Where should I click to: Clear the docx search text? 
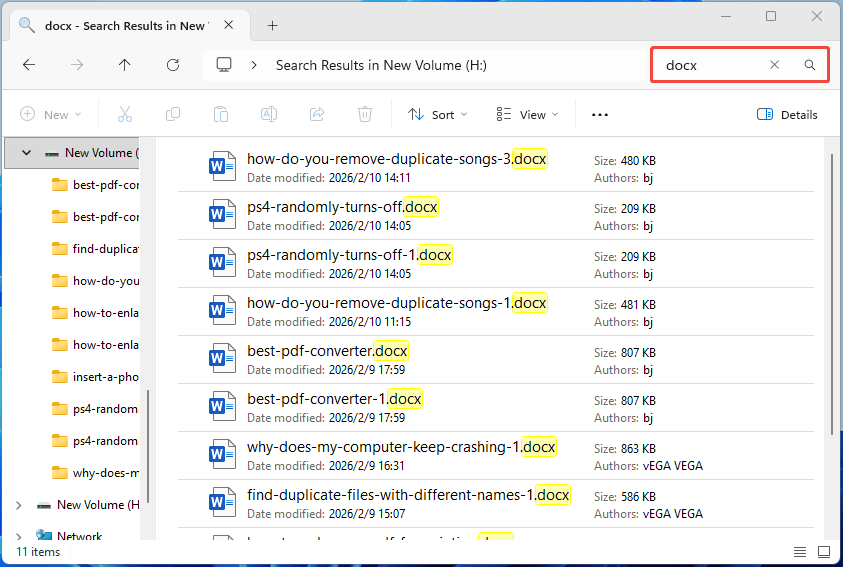click(774, 65)
